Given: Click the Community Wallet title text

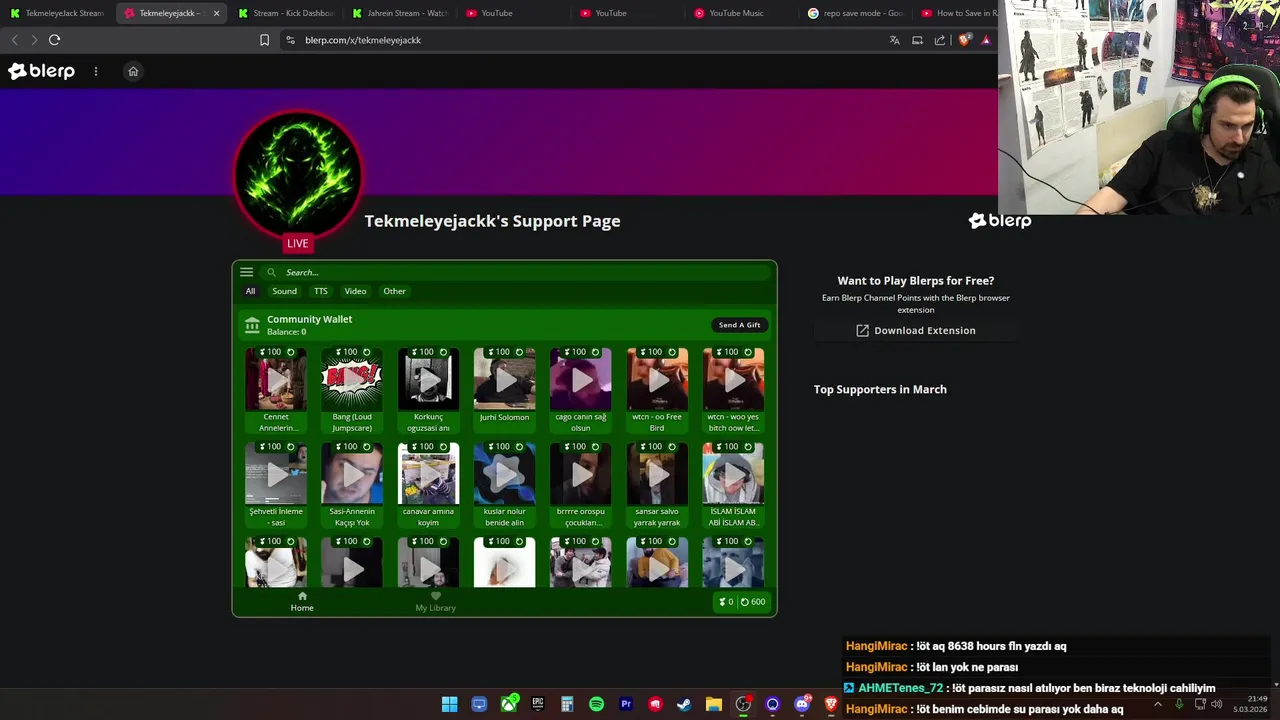Looking at the screenshot, I should click(x=309, y=319).
